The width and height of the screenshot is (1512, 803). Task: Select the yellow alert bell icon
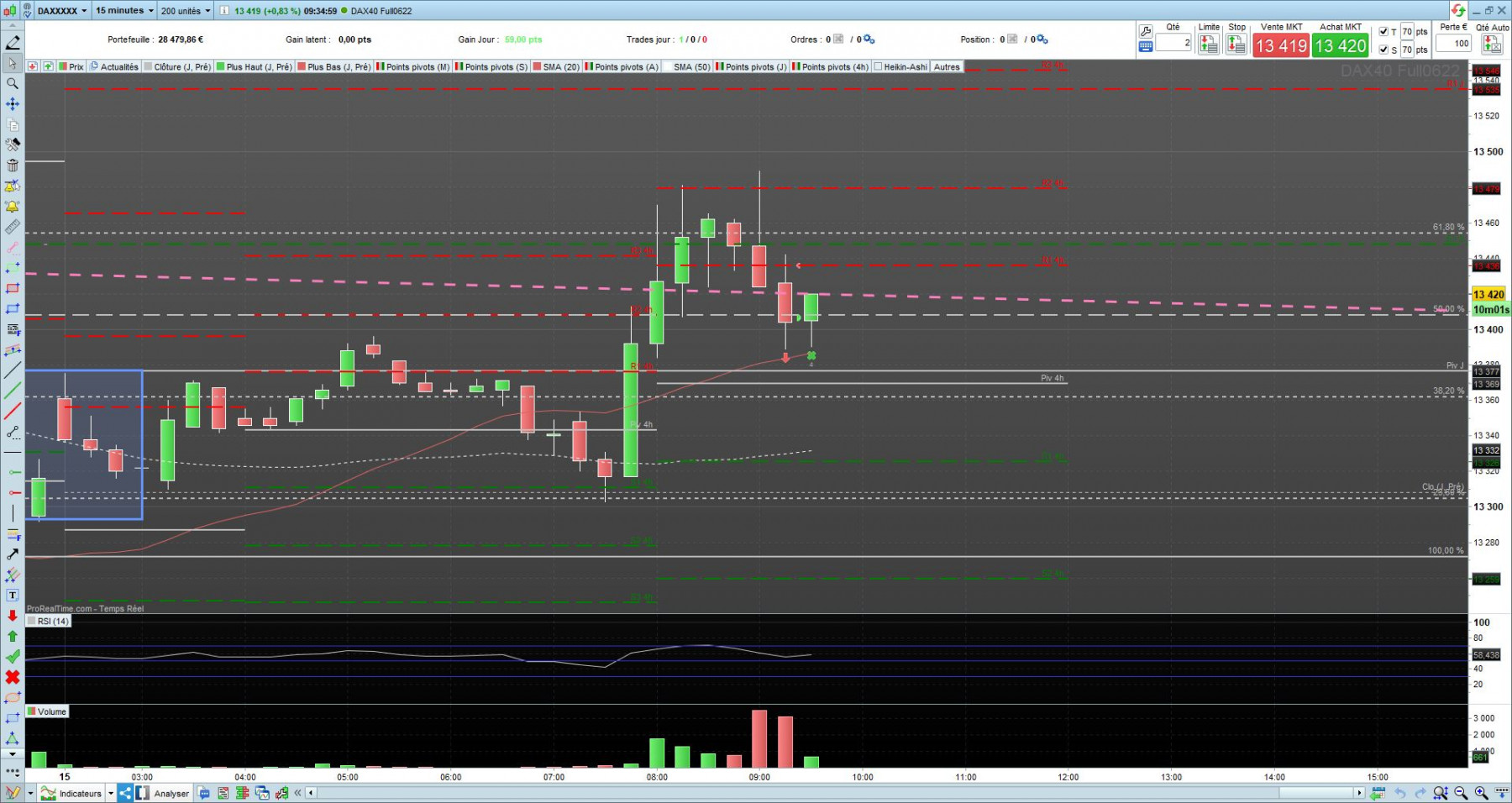13,207
